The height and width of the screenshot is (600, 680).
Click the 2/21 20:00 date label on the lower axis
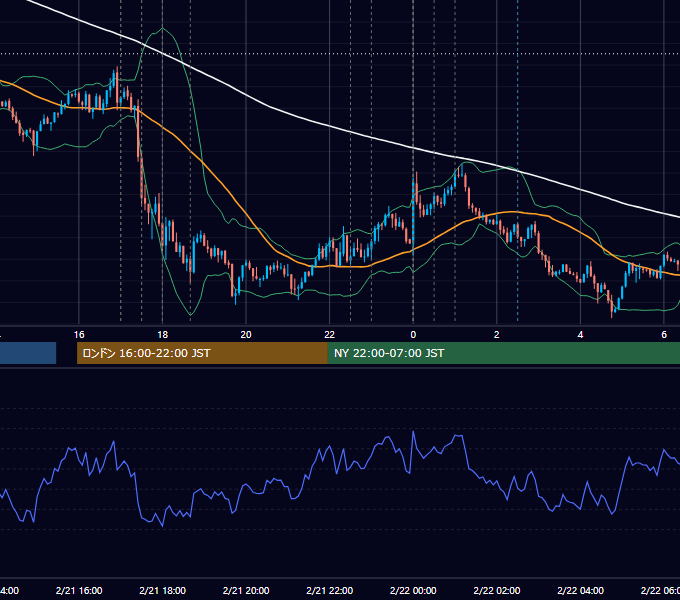246,590
